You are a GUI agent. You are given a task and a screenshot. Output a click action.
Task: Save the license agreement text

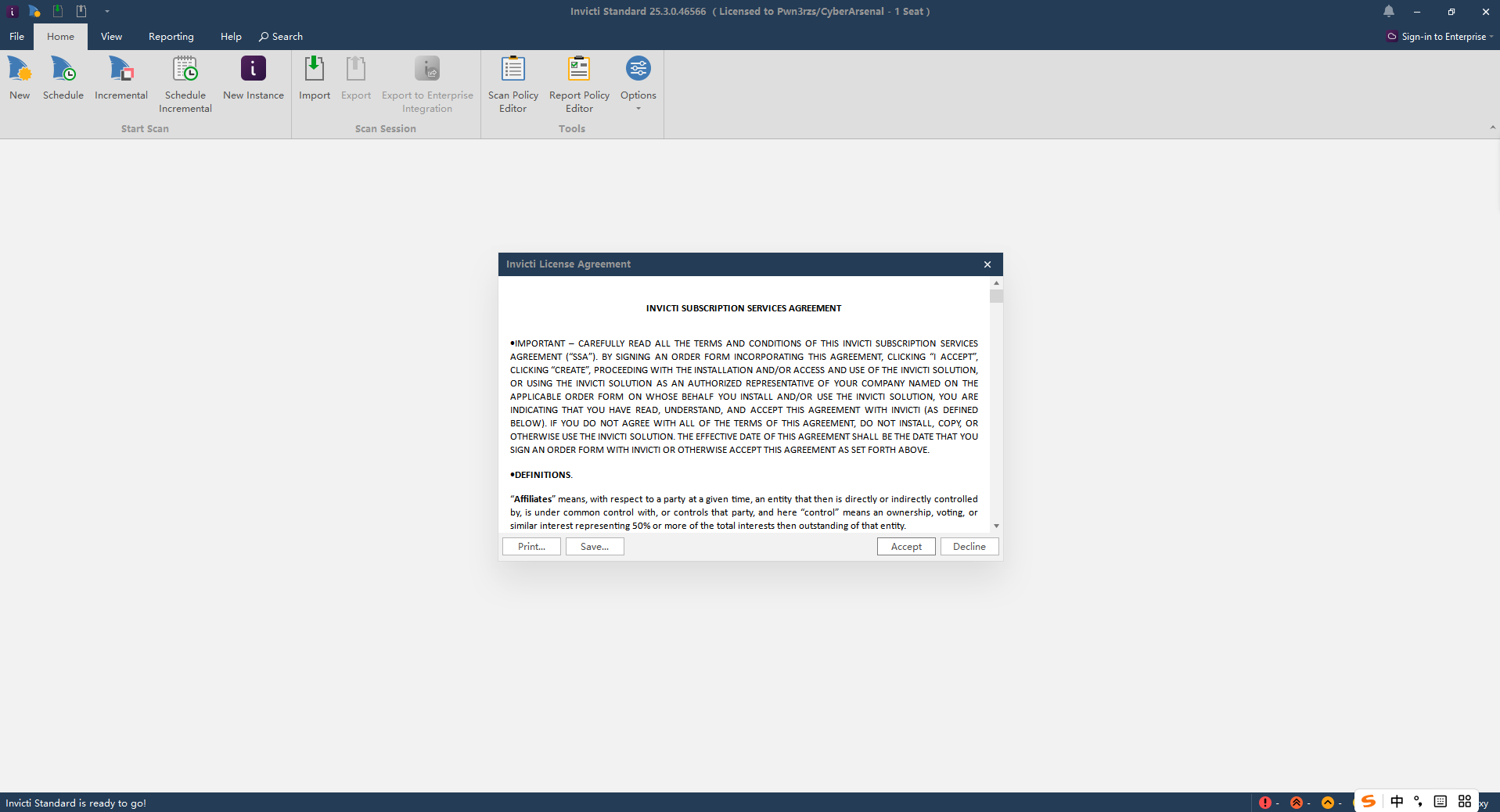point(595,547)
